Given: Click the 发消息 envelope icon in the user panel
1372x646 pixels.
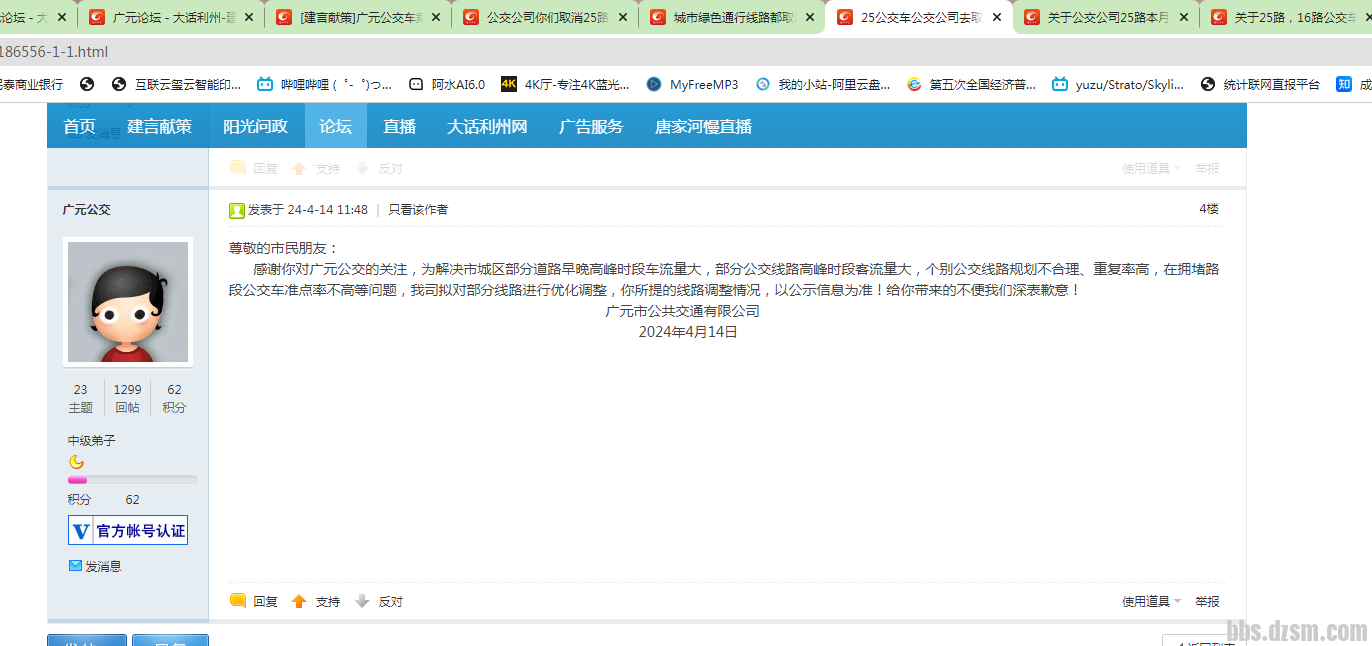Looking at the screenshot, I should 75,566.
